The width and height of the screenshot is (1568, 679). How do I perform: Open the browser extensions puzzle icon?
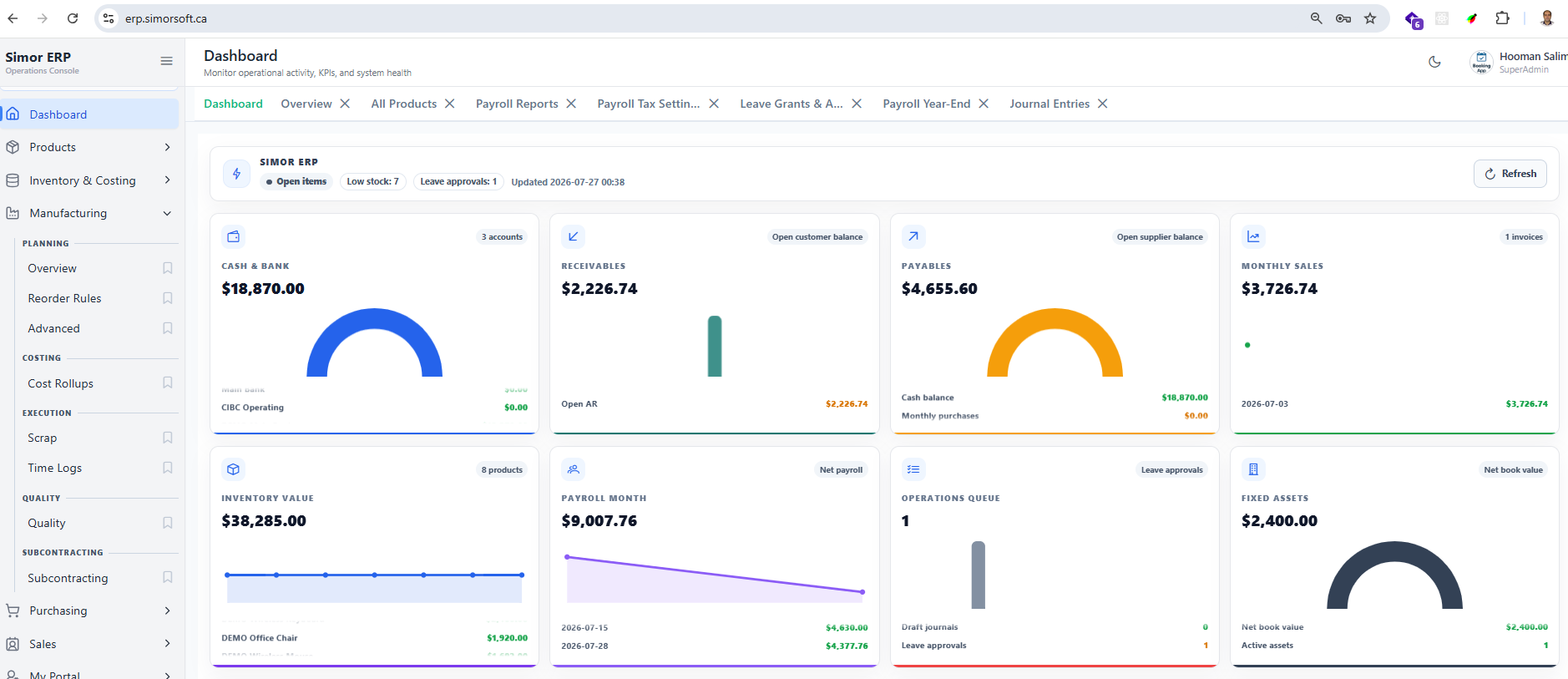(x=1502, y=18)
